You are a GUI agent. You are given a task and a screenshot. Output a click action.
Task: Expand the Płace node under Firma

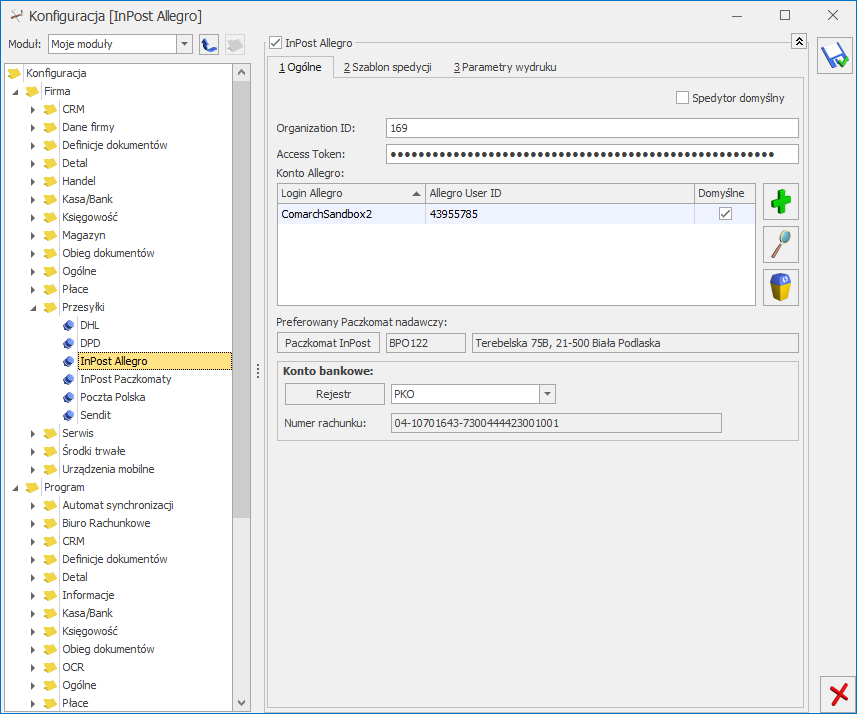(33, 290)
